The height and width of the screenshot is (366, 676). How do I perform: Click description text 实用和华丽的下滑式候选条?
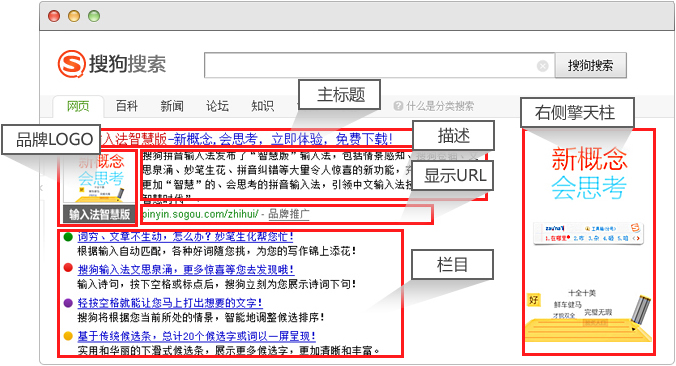click(x=228, y=350)
